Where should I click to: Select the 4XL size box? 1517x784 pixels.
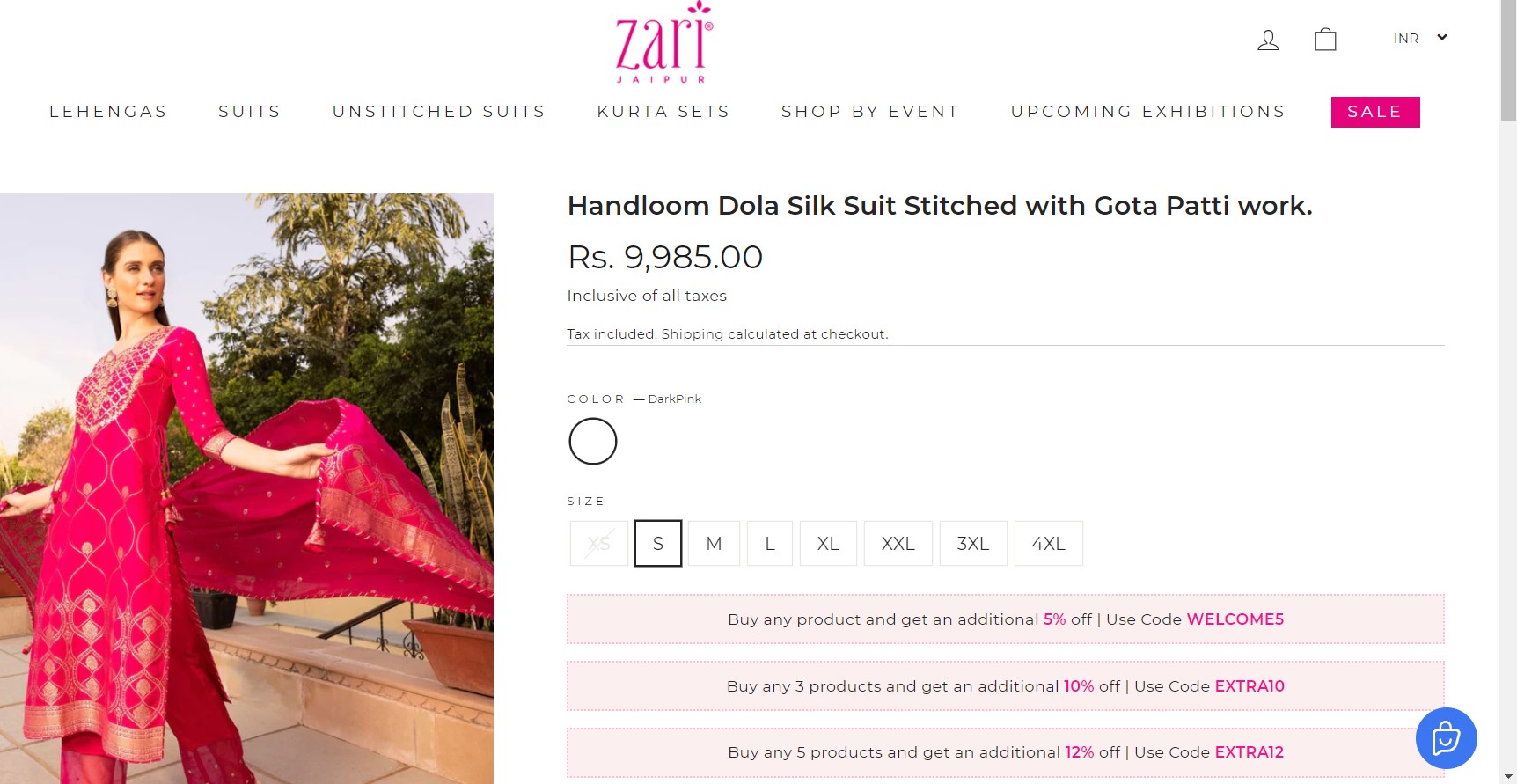click(x=1048, y=544)
